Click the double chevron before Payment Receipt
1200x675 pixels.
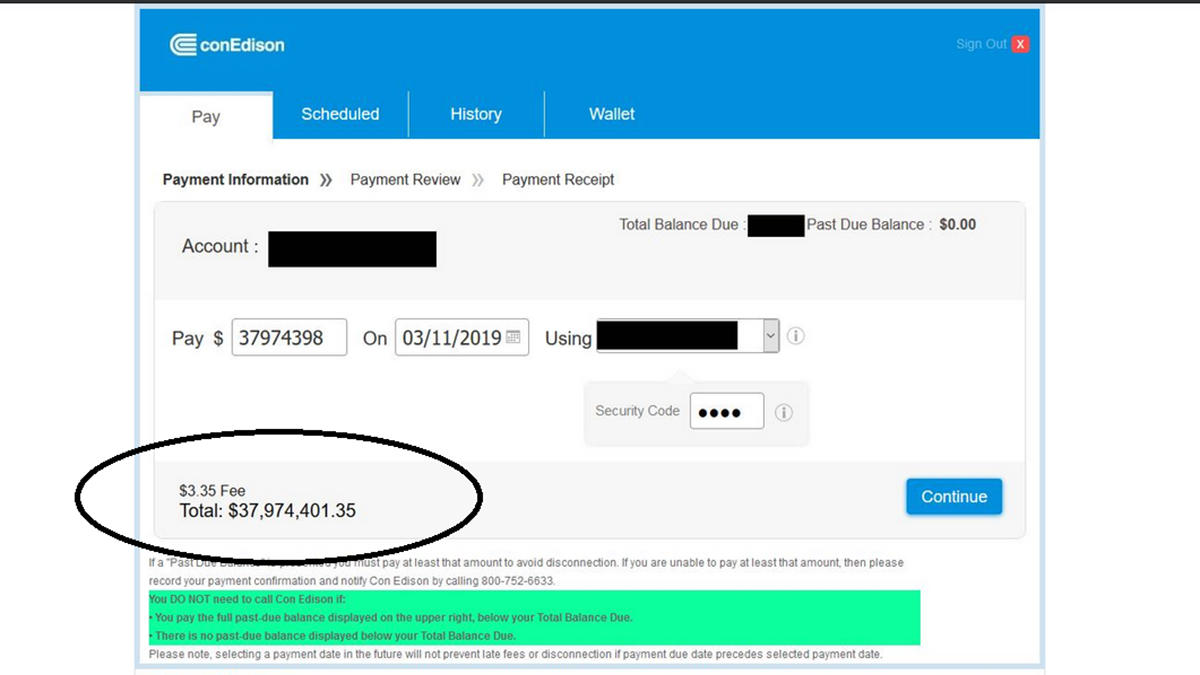(x=478, y=180)
